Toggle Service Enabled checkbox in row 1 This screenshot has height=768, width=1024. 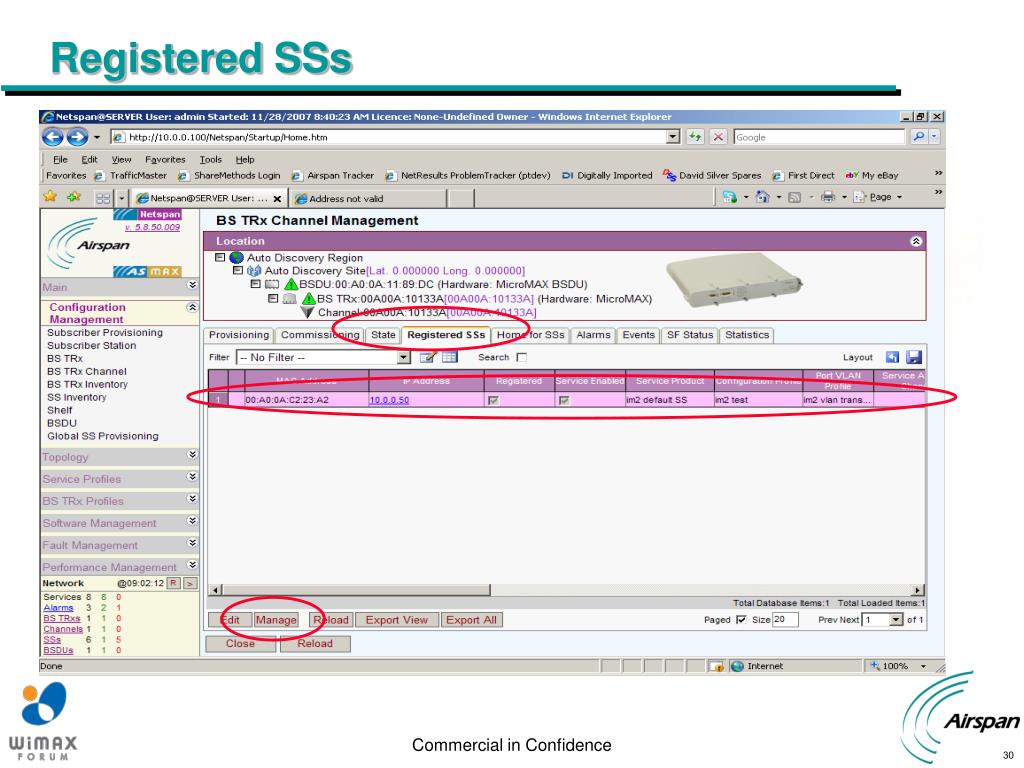(564, 400)
